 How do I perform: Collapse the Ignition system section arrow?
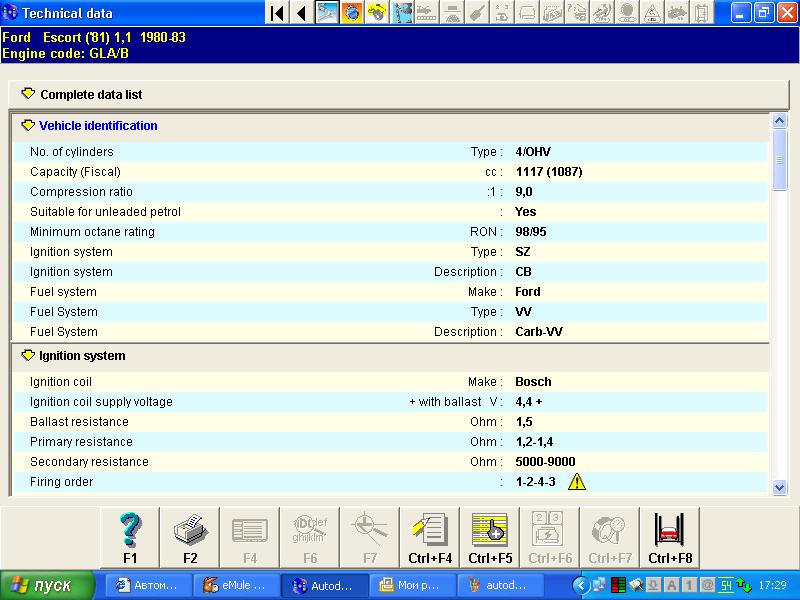(28, 355)
